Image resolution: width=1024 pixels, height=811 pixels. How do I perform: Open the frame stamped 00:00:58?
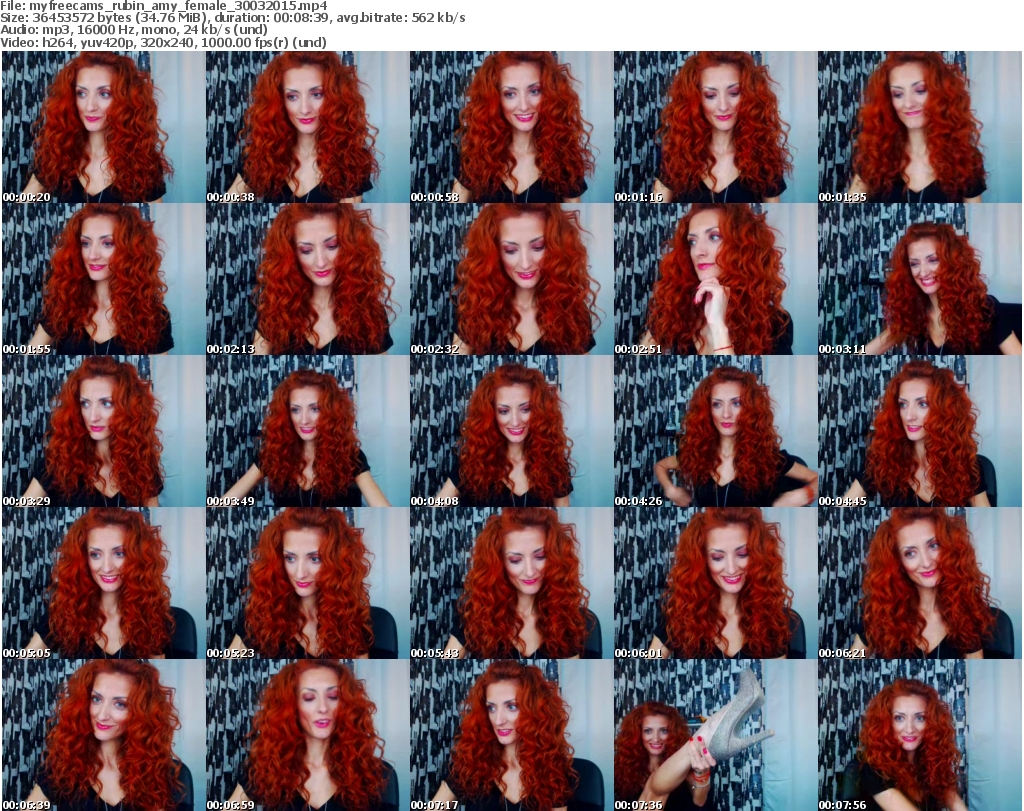tap(511, 127)
